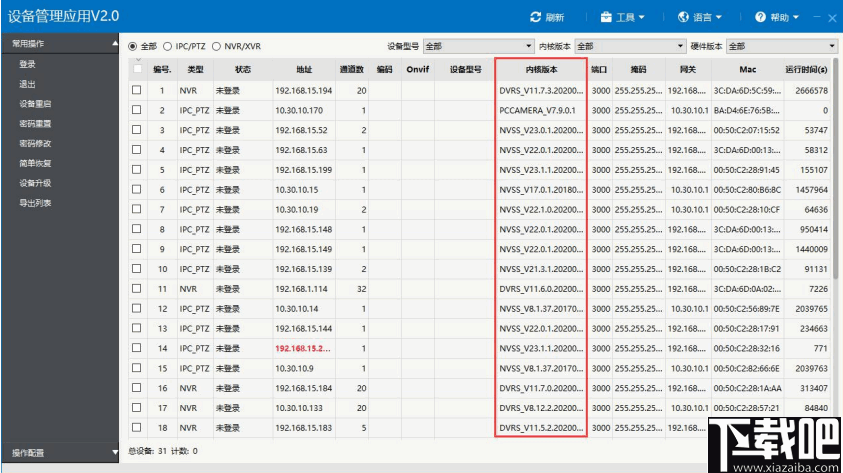843x473 pixels.
Task: Select 密码修改 in the sidebar
Action: click(x=35, y=144)
